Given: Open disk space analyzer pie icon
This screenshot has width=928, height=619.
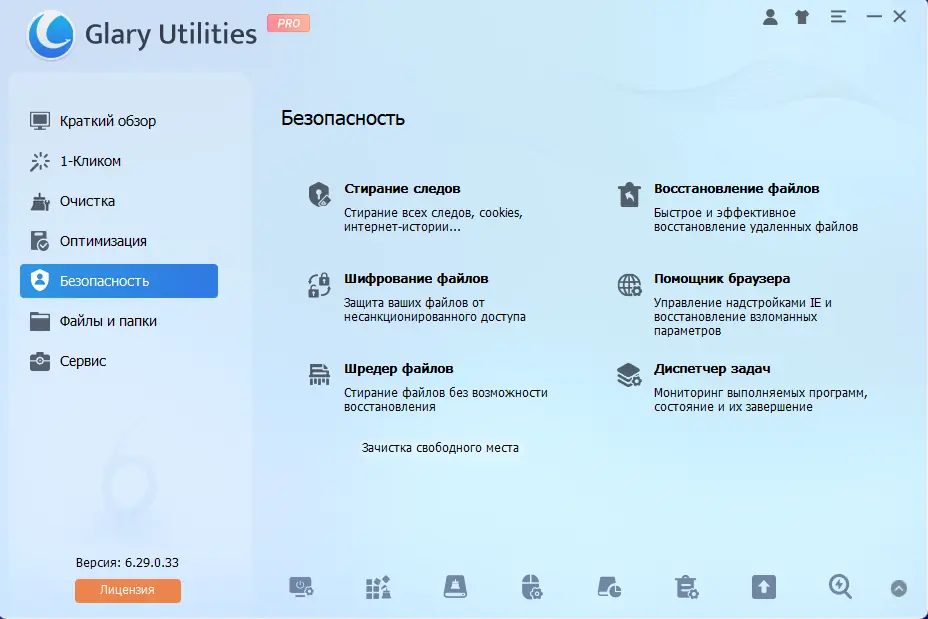Looking at the screenshot, I should tap(609, 587).
